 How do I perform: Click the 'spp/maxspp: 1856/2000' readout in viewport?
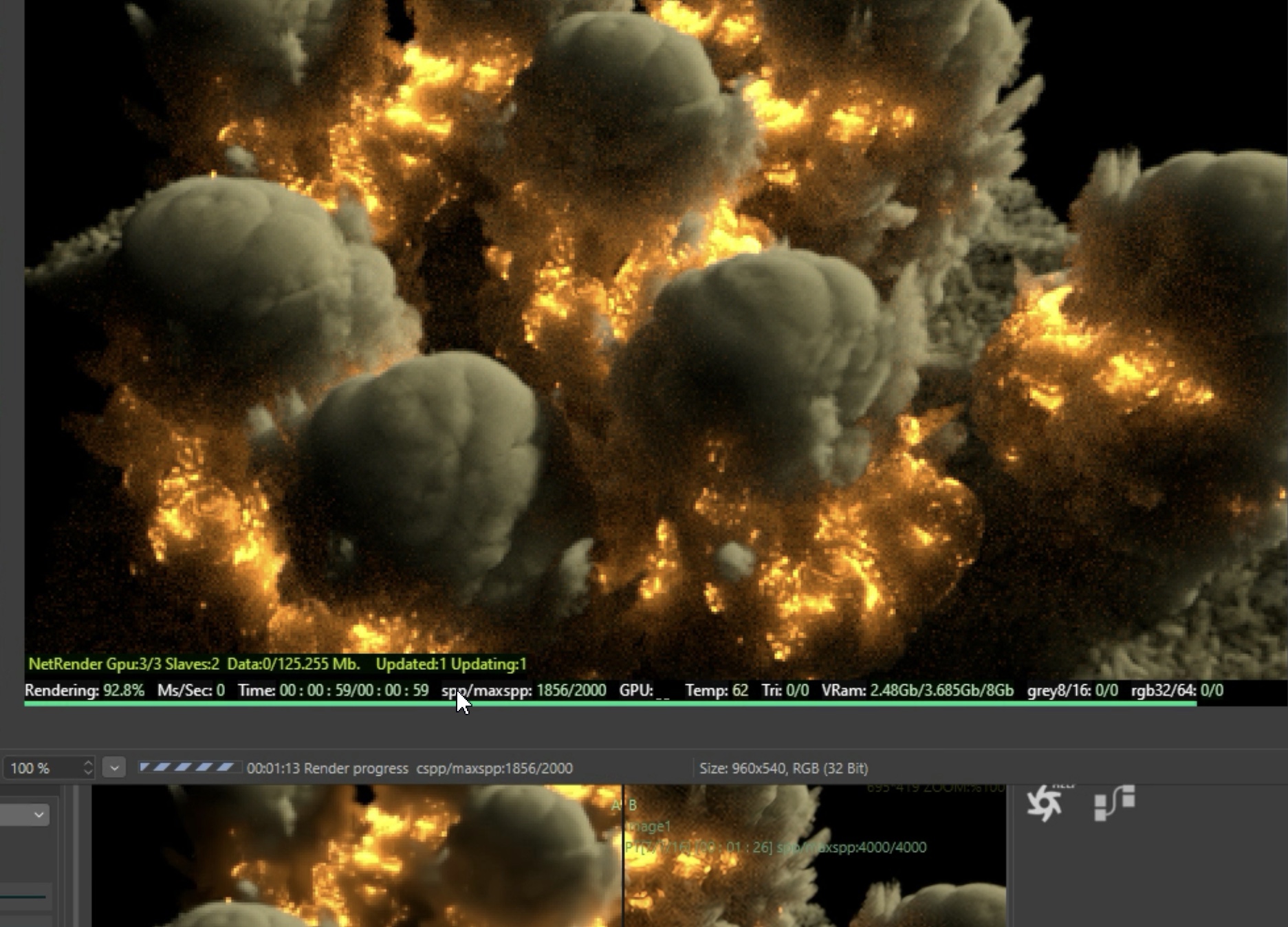pyautogui.click(x=524, y=690)
